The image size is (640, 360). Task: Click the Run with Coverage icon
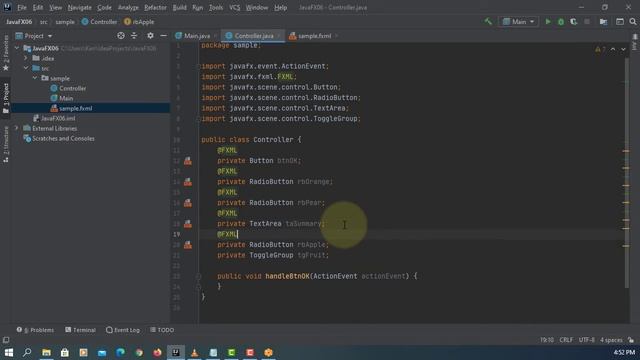tap(573, 22)
